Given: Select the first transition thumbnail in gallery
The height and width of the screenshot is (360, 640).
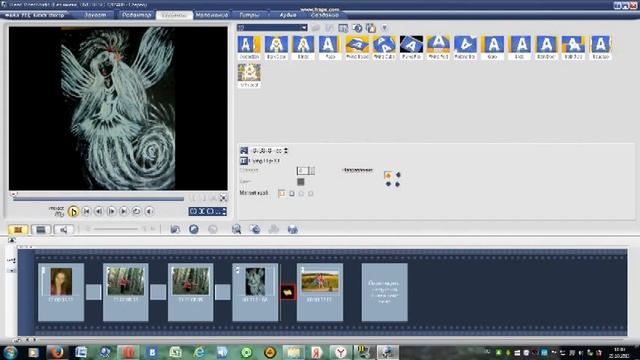Looking at the screenshot, I should [249, 47].
